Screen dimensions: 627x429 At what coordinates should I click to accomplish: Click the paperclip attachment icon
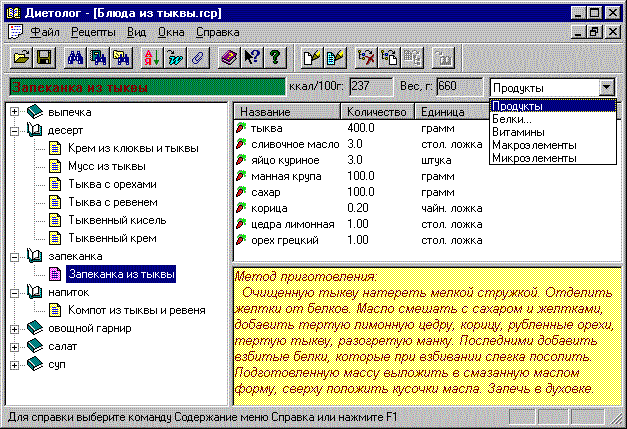click(198, 58)
